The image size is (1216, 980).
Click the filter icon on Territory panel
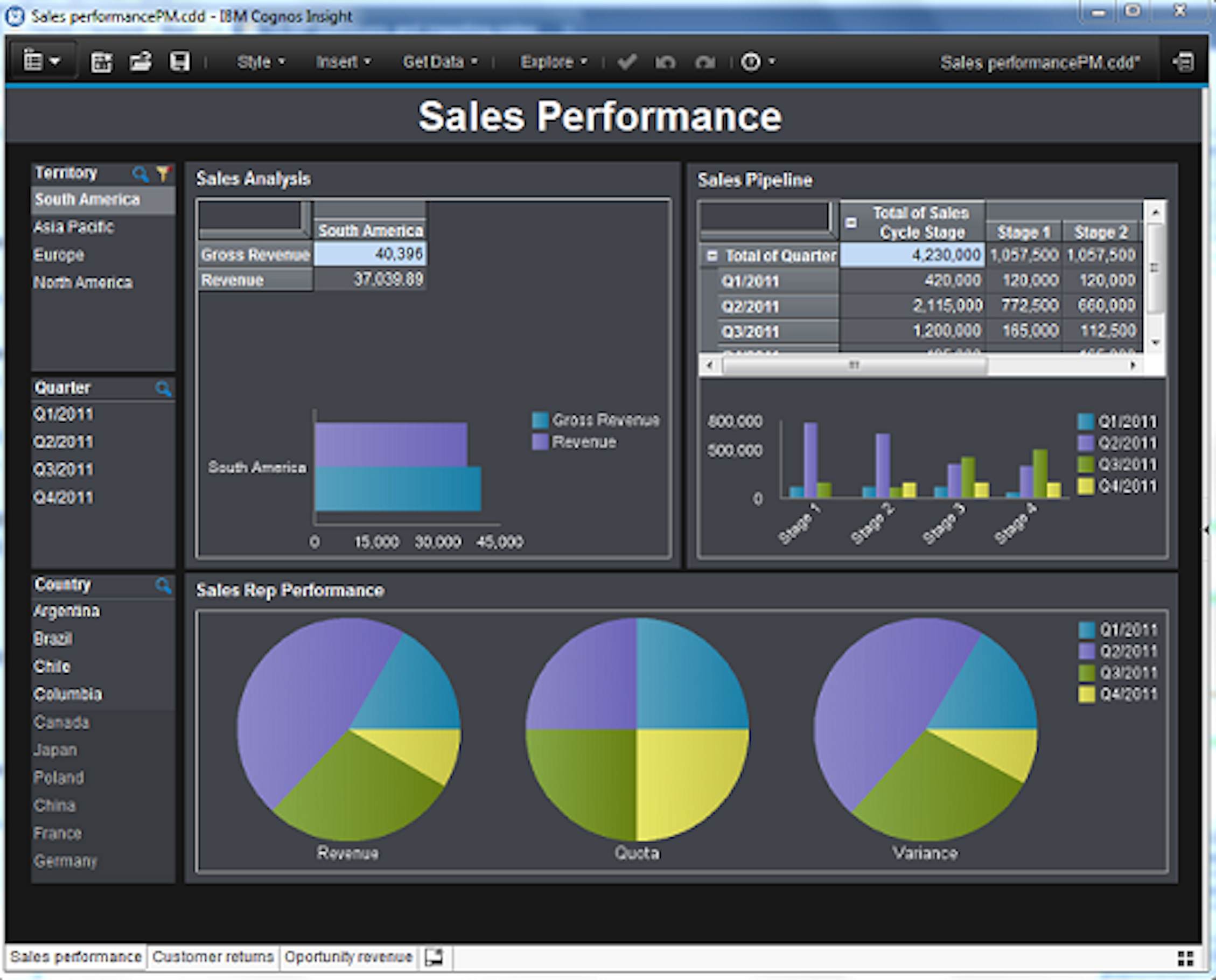tap(164, 173)
